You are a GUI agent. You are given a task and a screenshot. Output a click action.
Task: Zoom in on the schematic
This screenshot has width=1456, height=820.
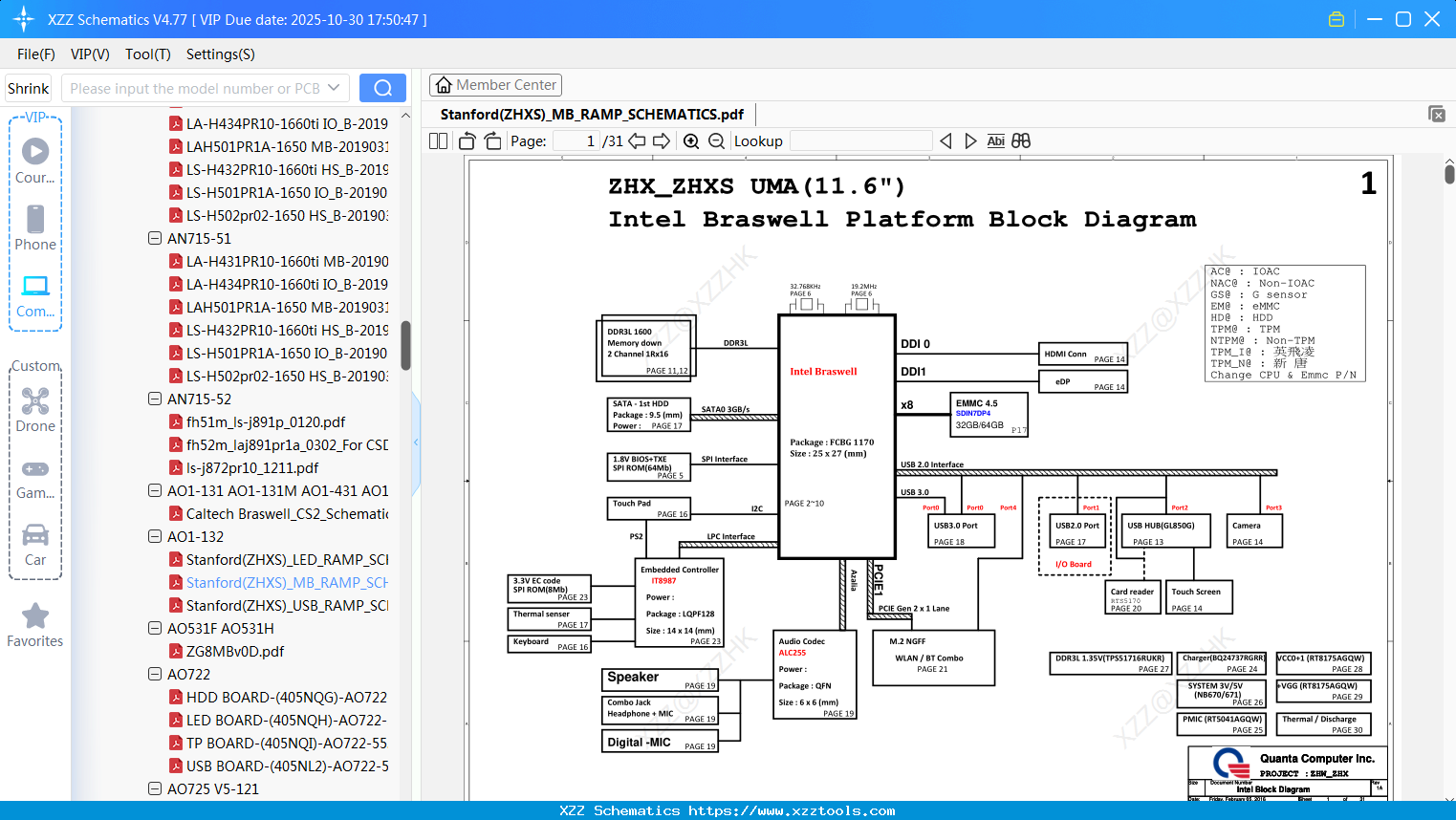coord(691,140)
